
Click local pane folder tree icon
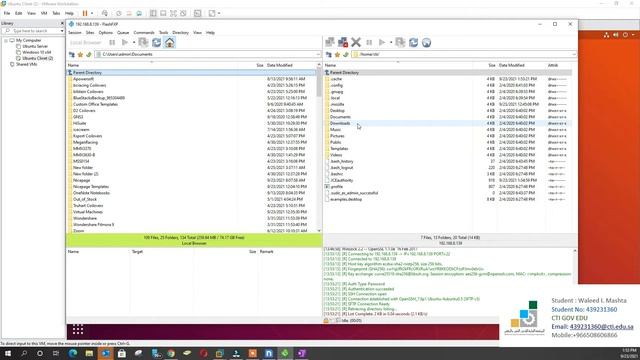pyautogui.click(x=72, y=54)
